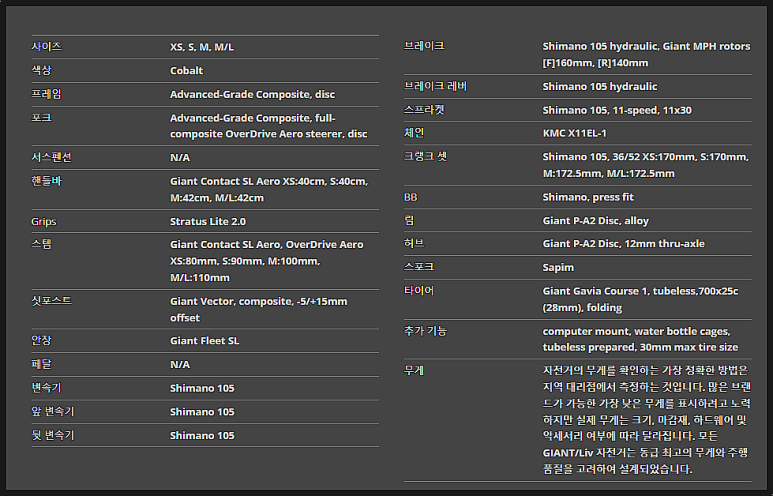Image resolution: width=773 pixels, height=496 pixels.
Task: Select the 'Stratus Lite 2.0' value
Action: point(208,221)
